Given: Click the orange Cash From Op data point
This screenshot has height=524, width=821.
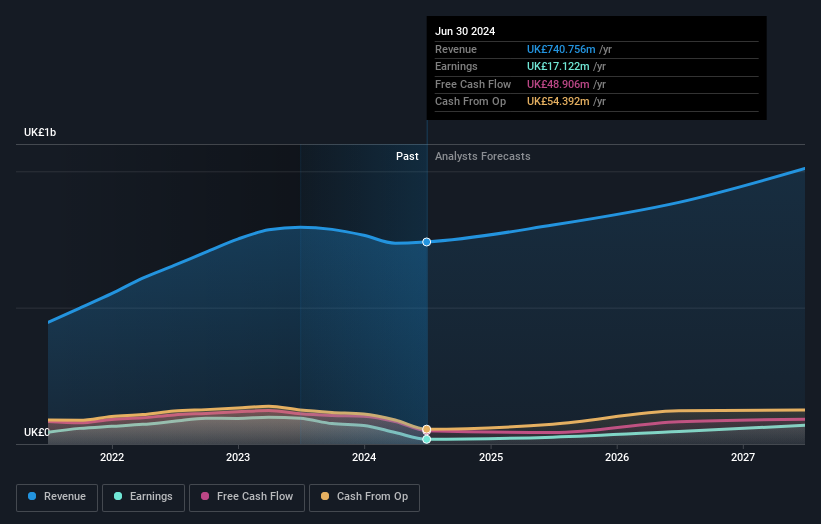Looking at the screenshot, I should [427, 429].
